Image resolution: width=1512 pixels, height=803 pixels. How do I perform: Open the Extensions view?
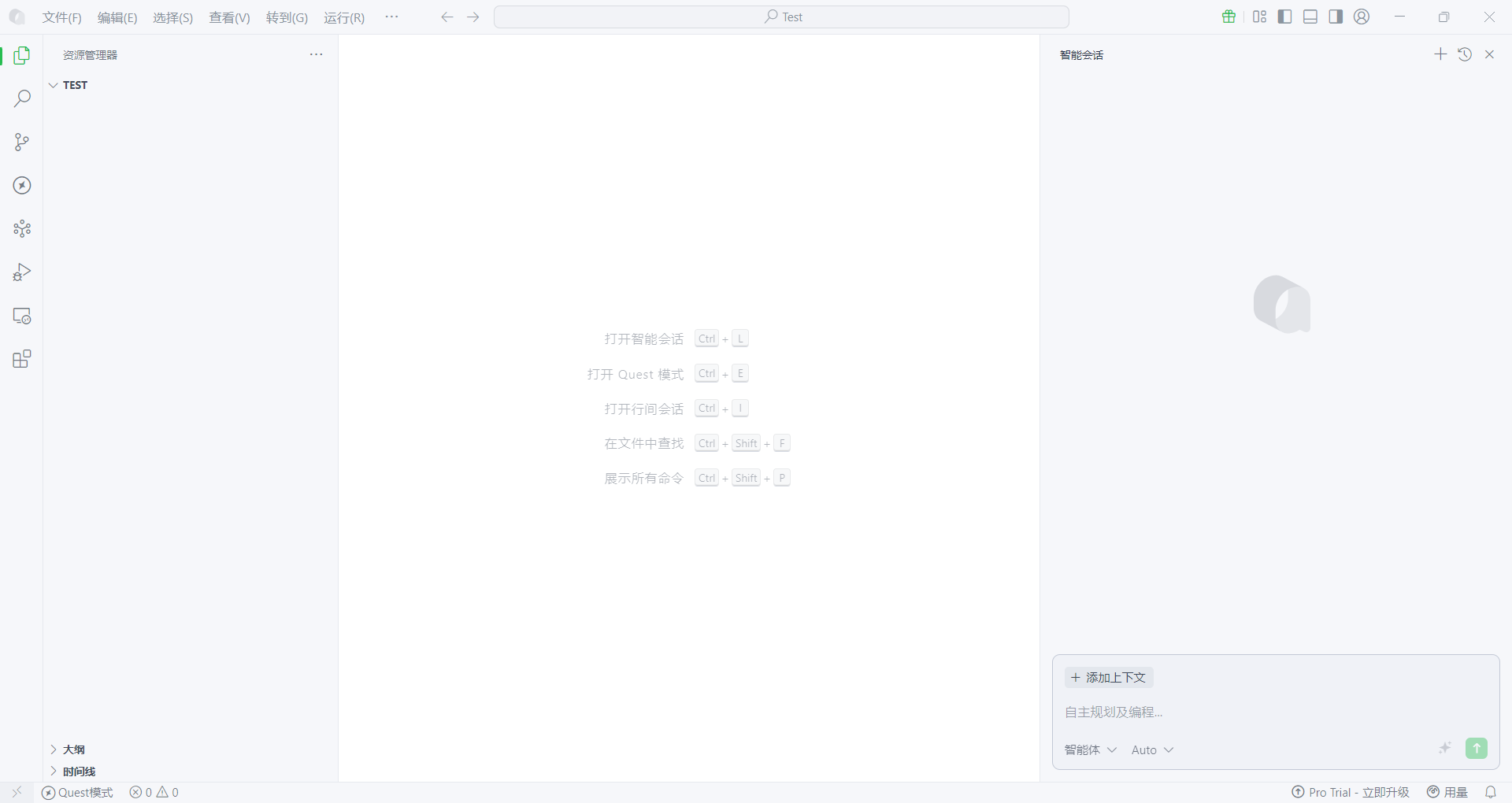21,358
